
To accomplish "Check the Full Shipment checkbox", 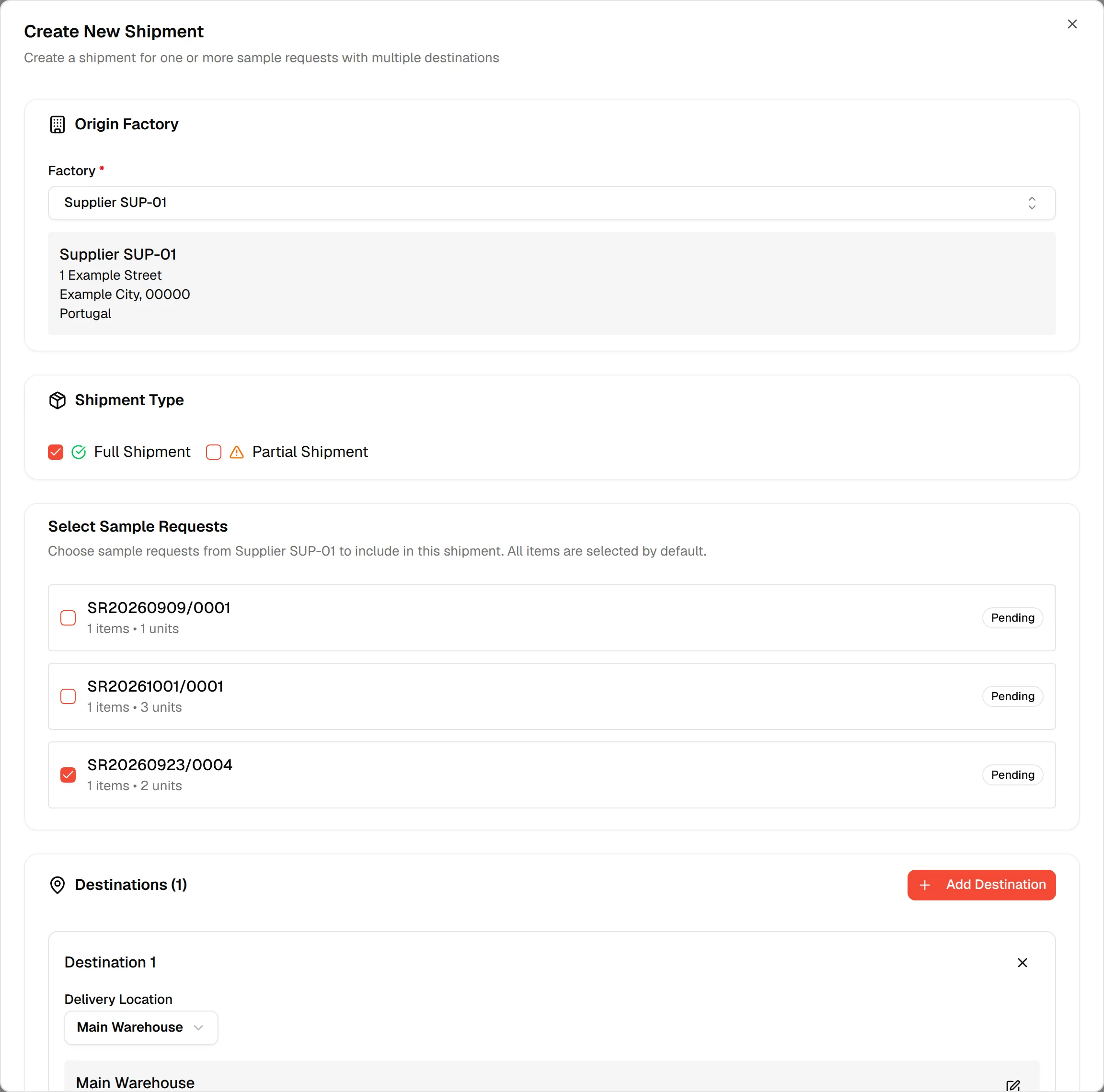I will 56,452.
